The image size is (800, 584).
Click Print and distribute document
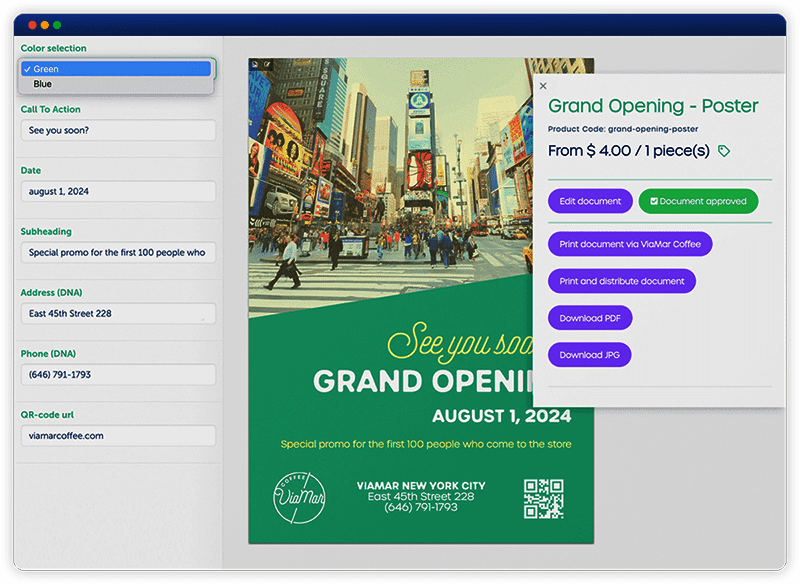tap(621, 281)
